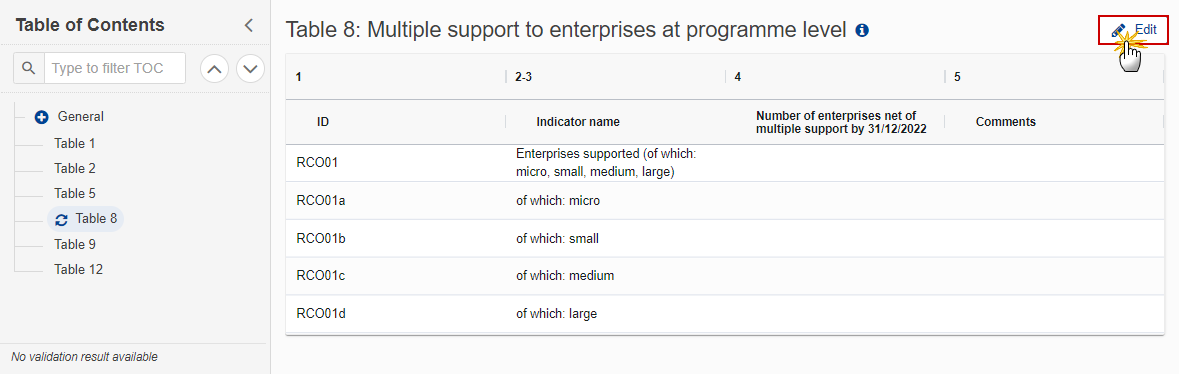Collapse the Table of Contents panel
The width and height of the screenshot is (1179, 374).
coord(250,26)
